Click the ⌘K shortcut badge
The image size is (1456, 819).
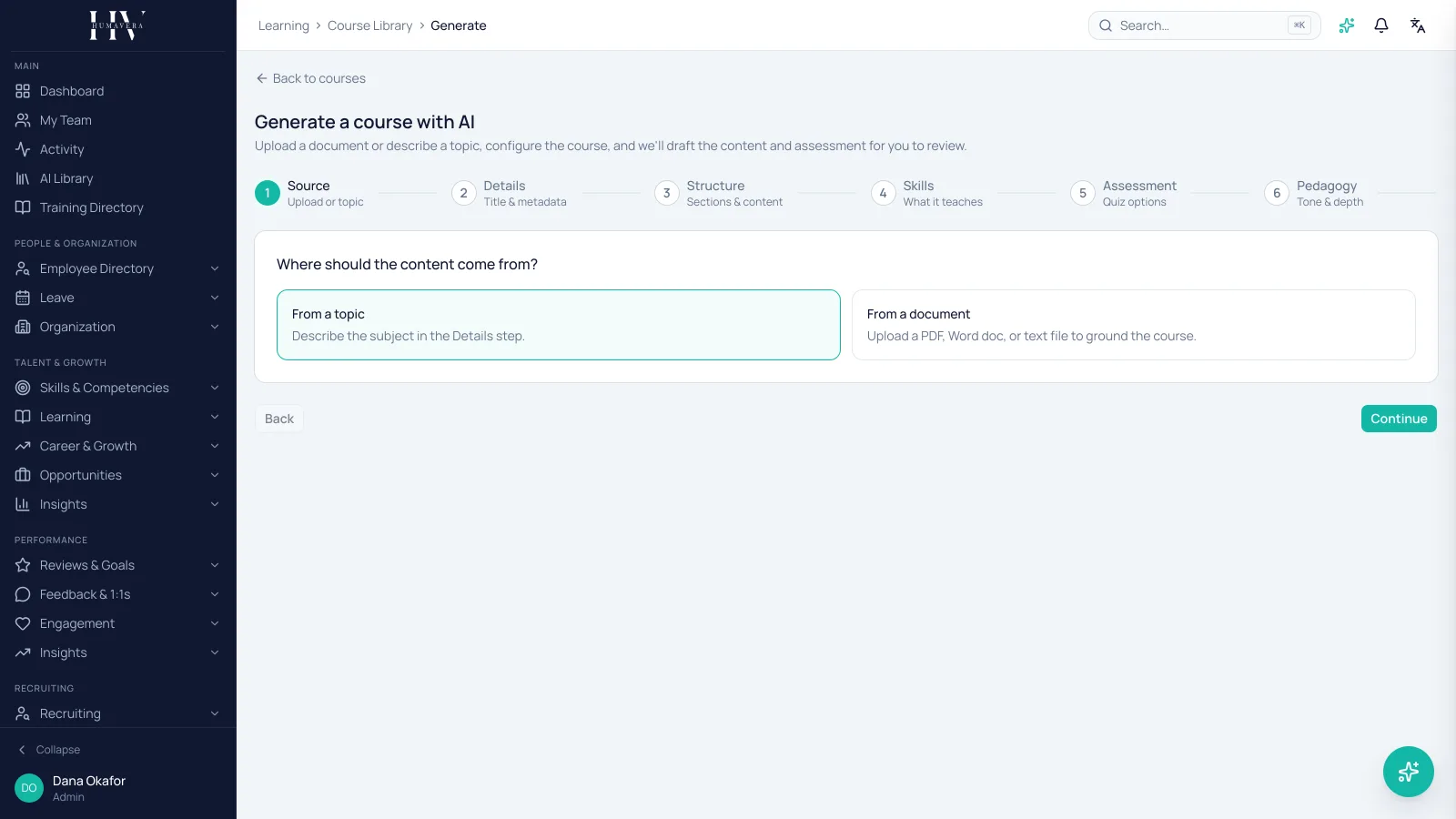tap(1299, 25)
